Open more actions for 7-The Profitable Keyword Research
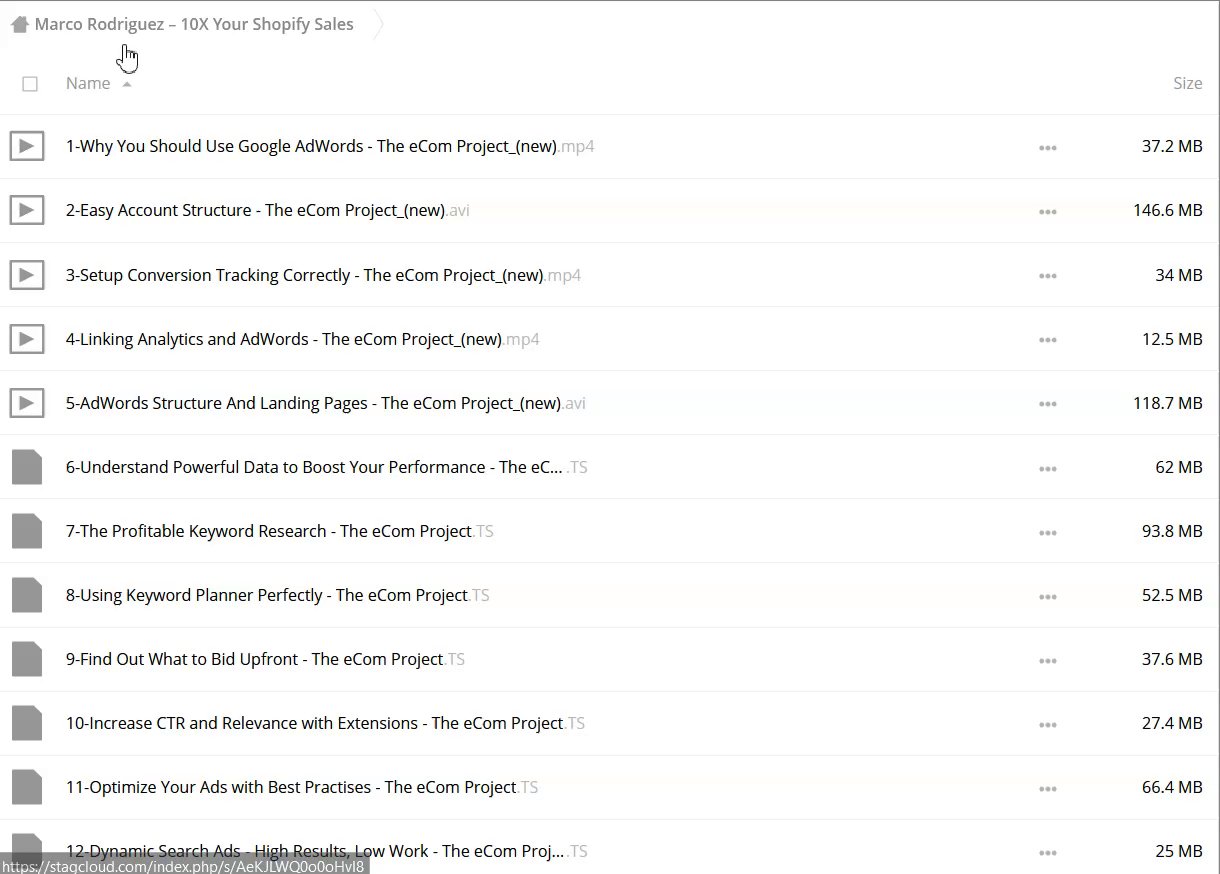This screenshot has width=1220, height=874. pyautogui.click(x=1048, y=532)
